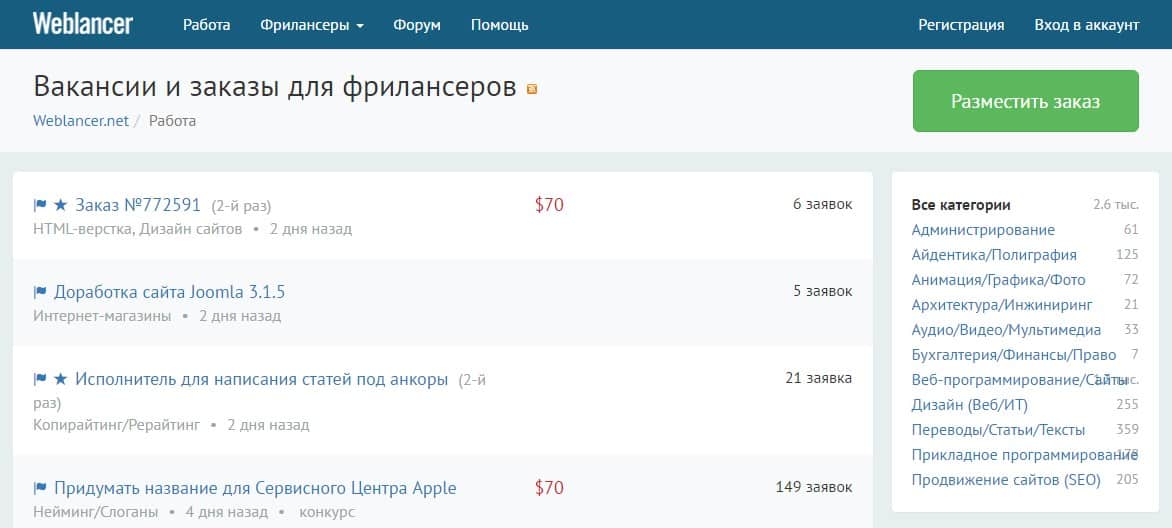Screen dimensions: 1172x528
Task: Click flag icon of Придумать название listing
Action: point(40,488)
